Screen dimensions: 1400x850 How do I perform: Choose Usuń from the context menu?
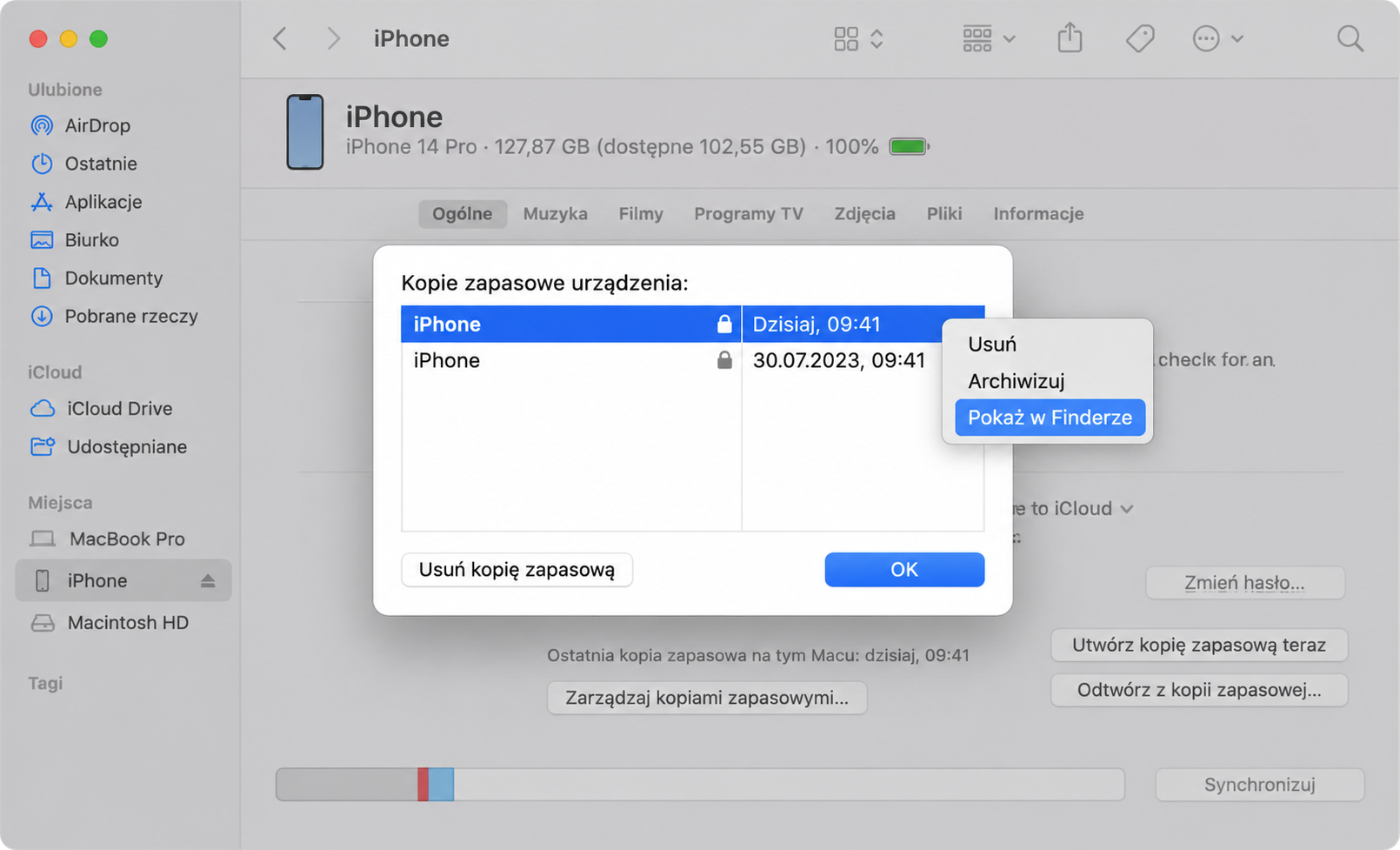[x=1050, y=345]
